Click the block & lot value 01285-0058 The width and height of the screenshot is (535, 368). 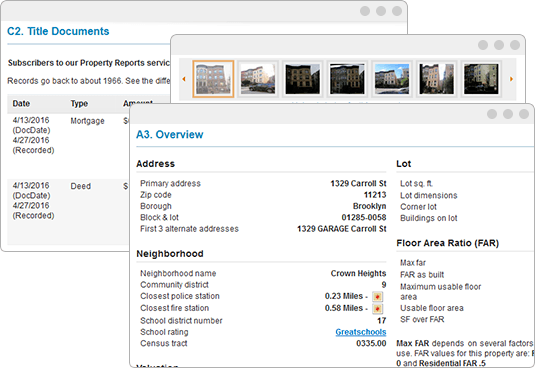(364, 217)
